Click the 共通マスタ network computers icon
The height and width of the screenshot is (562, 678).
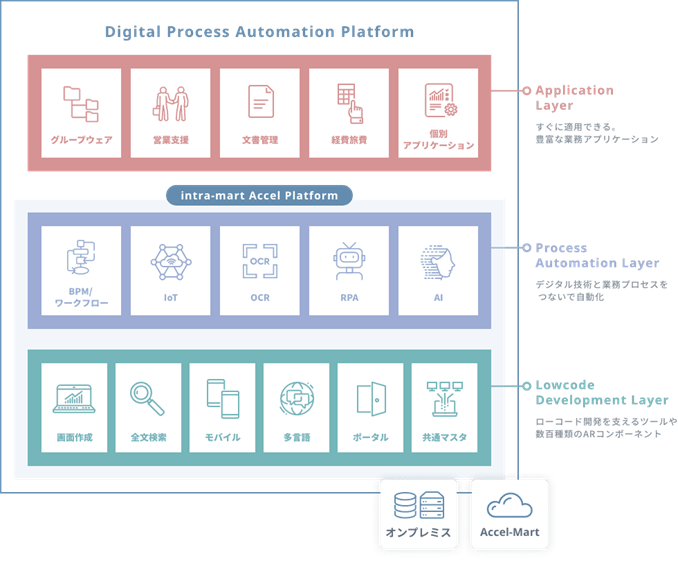[x=445, y=399]
